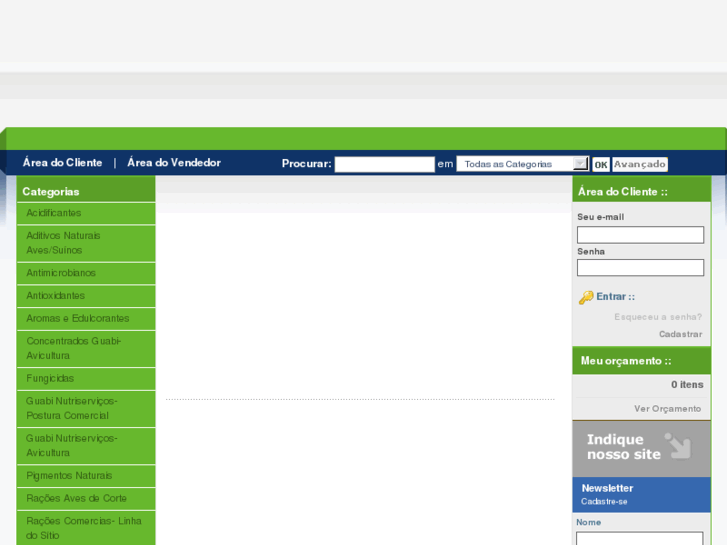Open Concentrados Guabi-Avicultura category
The width and height of the screenshot is (727, 545).
(86, 348)
